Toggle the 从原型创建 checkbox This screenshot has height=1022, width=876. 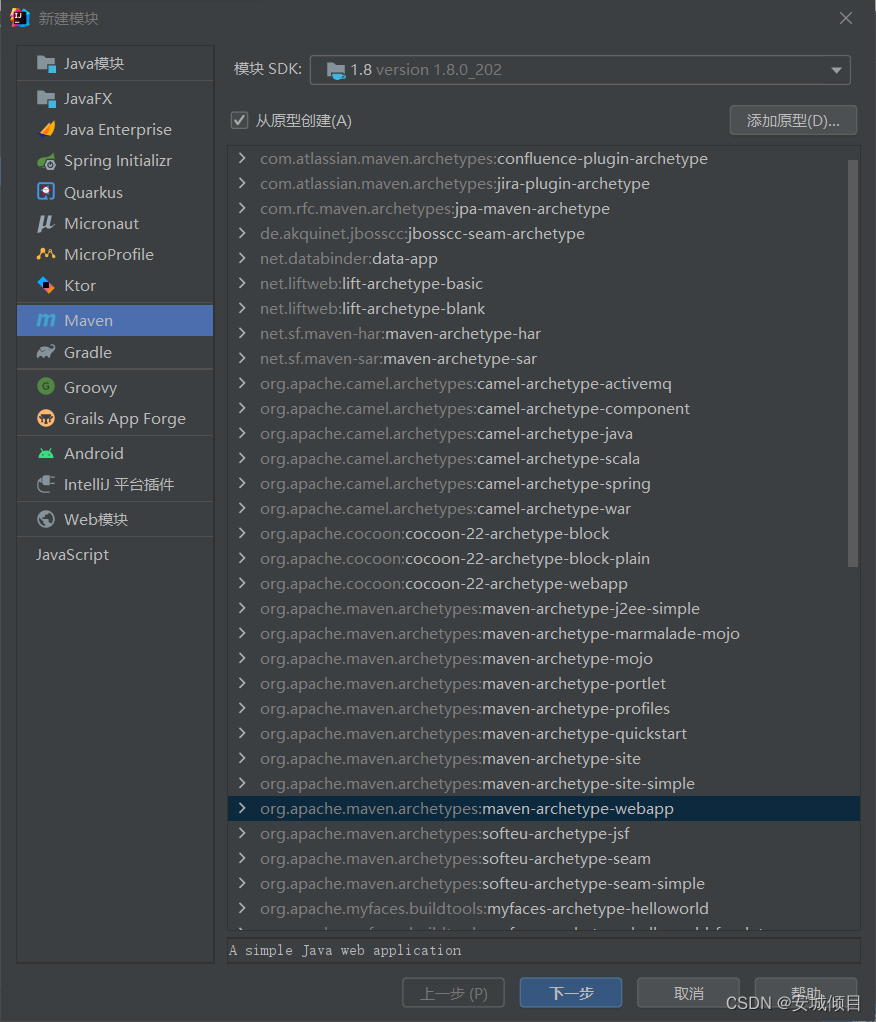pos(239,120)
